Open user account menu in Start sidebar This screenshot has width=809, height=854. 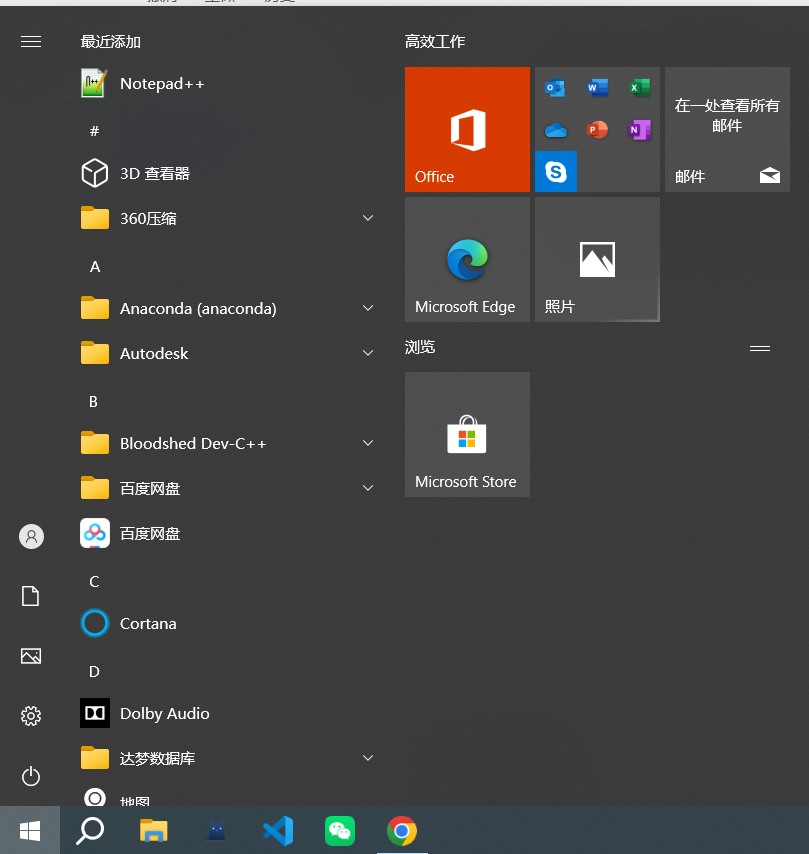(32, 536)
